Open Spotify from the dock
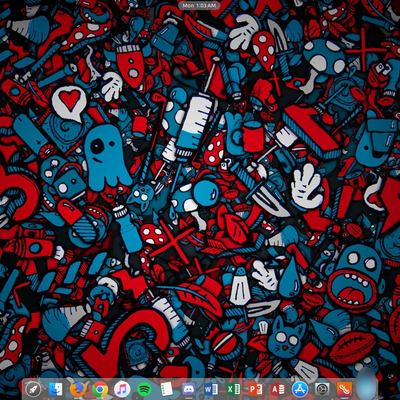 click(144, 389)
